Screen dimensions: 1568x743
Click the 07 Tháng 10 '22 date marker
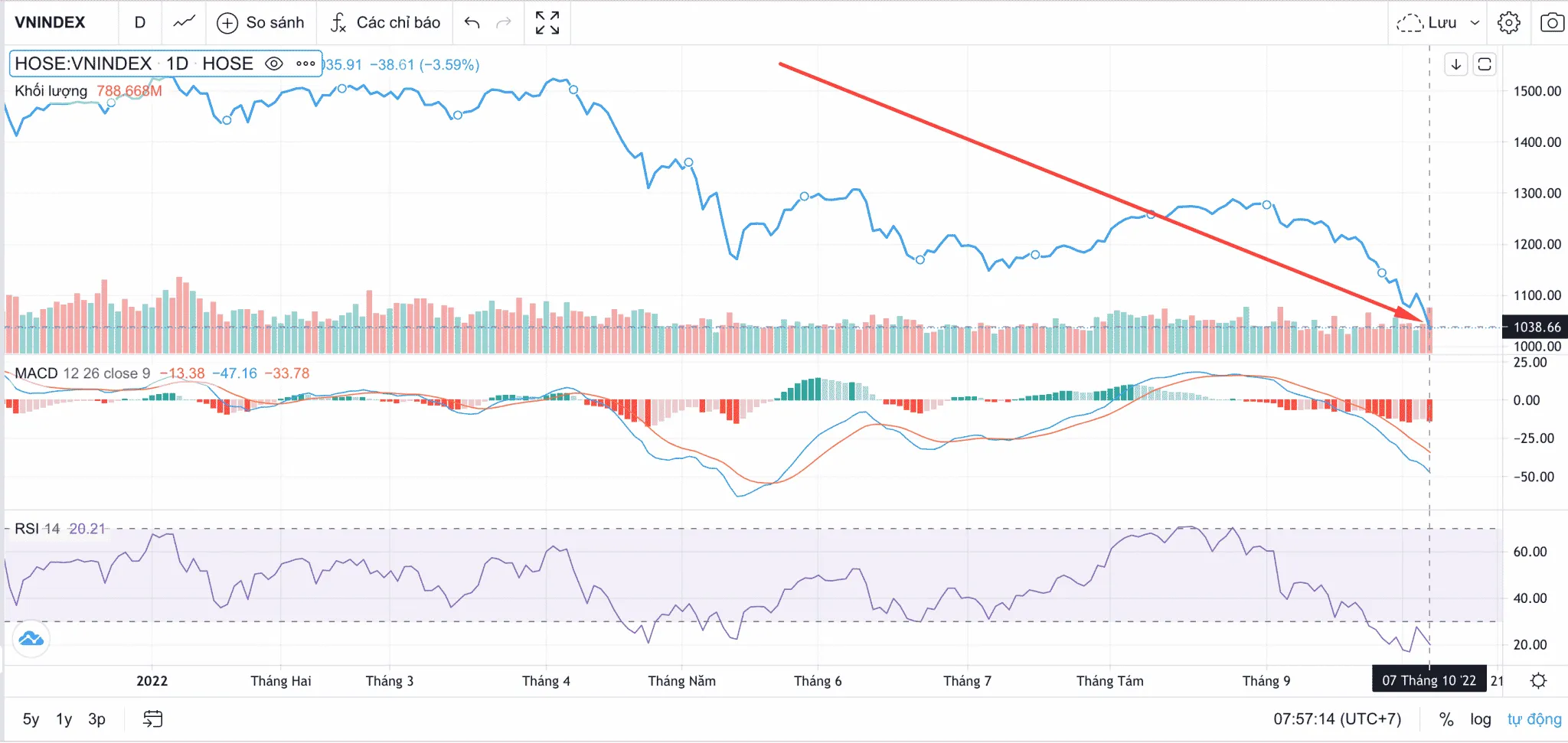1429,681
